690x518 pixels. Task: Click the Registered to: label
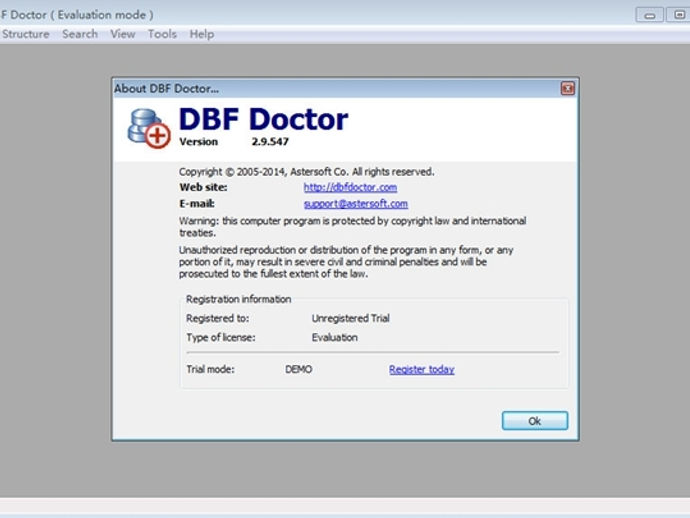(217, 318)
